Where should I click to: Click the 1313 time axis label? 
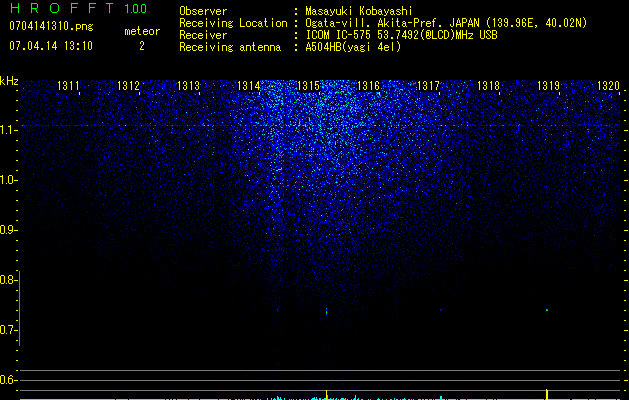click(189, 85)
